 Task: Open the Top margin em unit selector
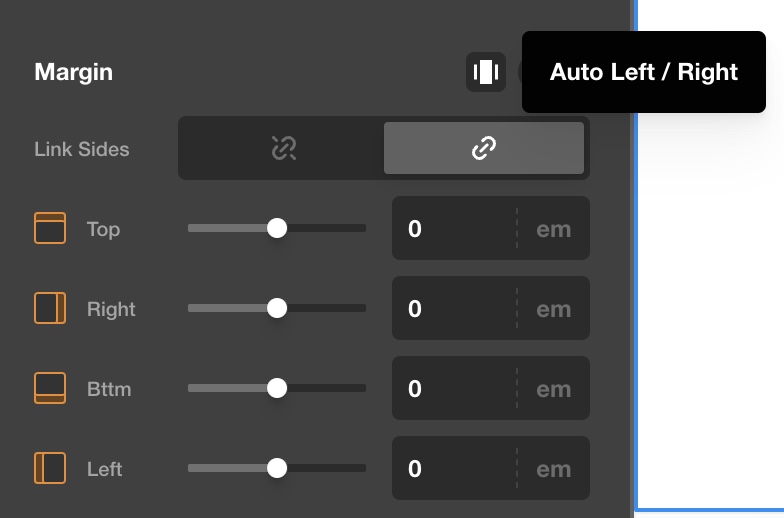553,229
